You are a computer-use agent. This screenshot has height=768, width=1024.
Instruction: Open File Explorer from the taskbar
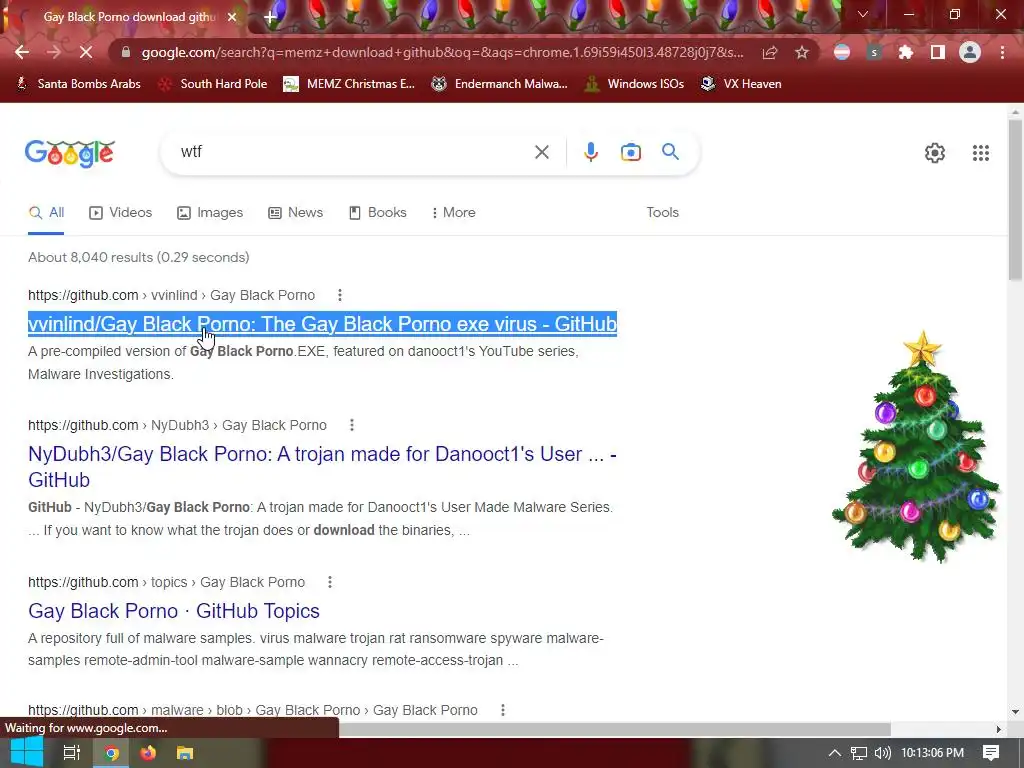(185, 753)
